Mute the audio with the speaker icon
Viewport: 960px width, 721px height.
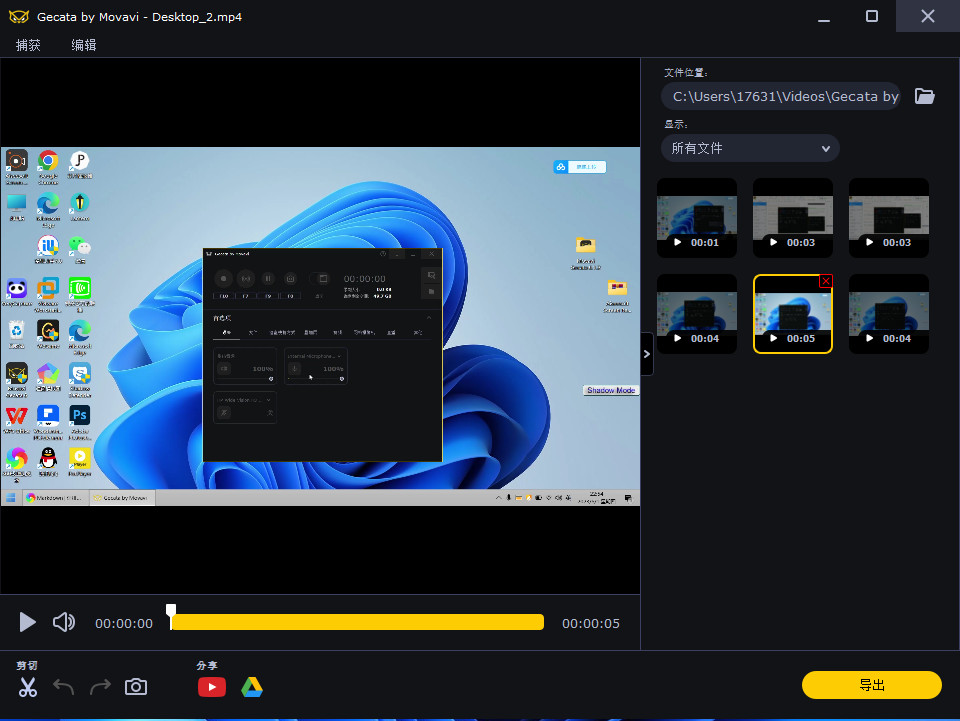[x=64, y=623]
